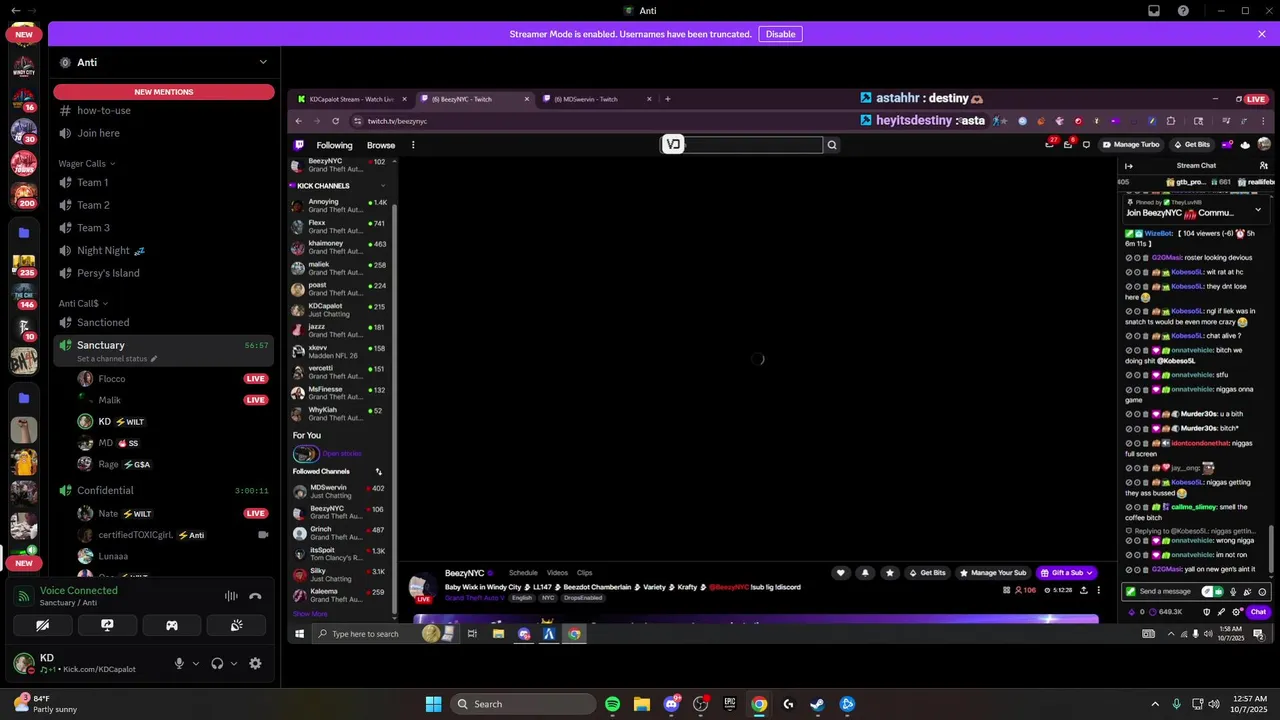Screen dimensions: 1280x720
Task: Click the Twitch search magnifier button
Action: click(832, 145)
